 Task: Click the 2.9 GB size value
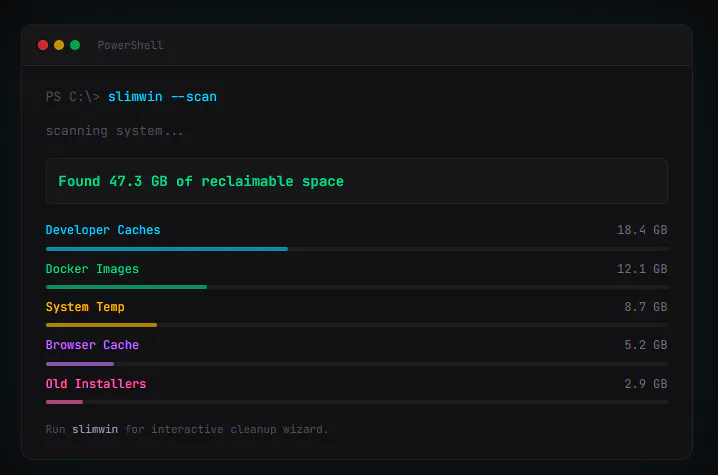(646, 384)
